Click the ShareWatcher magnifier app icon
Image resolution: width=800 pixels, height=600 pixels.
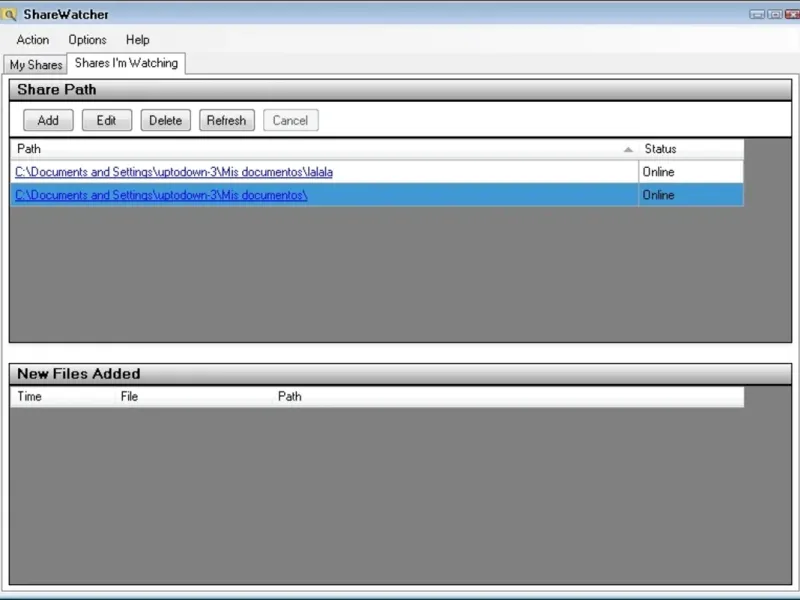tap(9, 14)
